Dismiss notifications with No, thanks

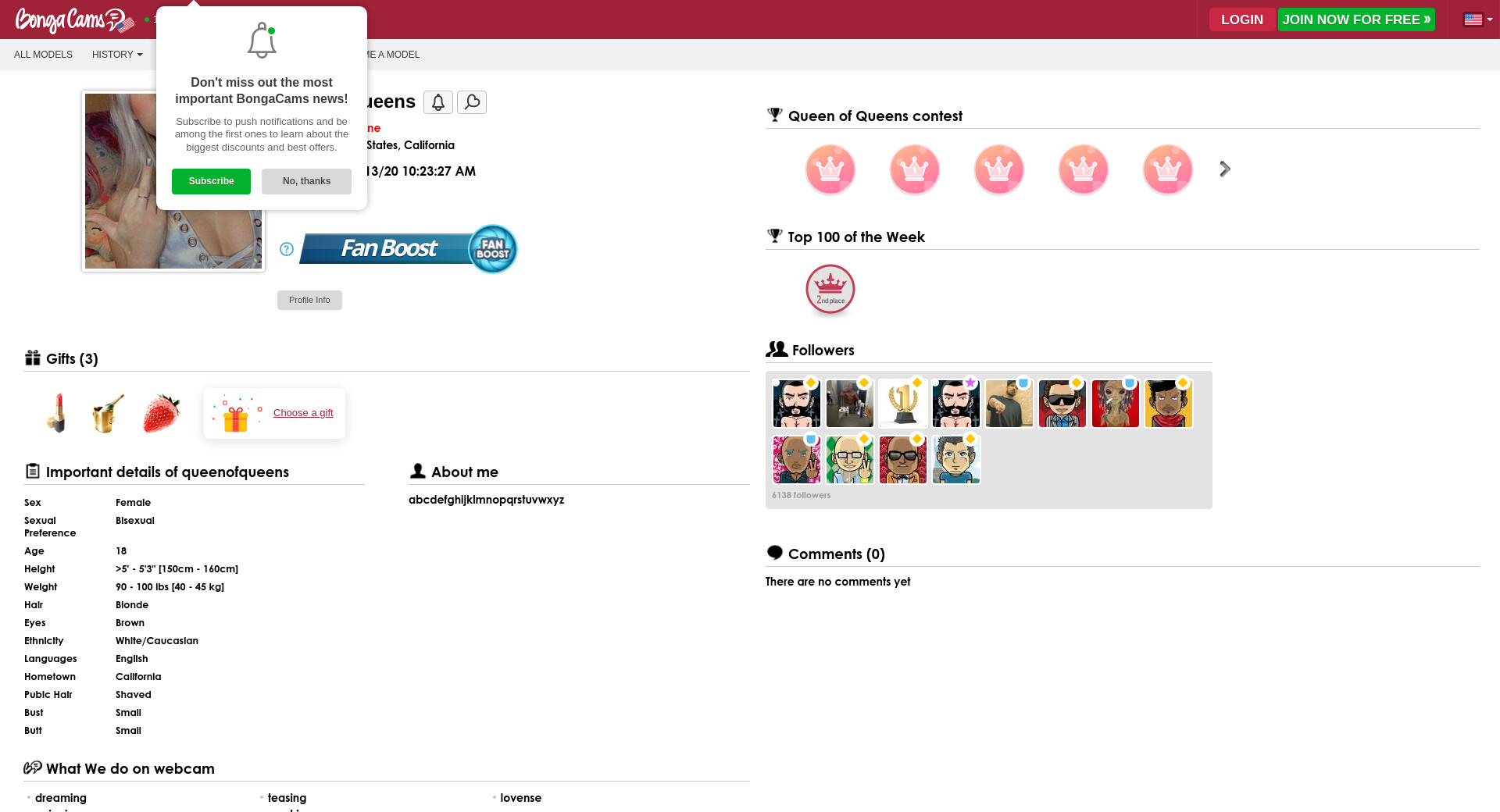[306, 181]
